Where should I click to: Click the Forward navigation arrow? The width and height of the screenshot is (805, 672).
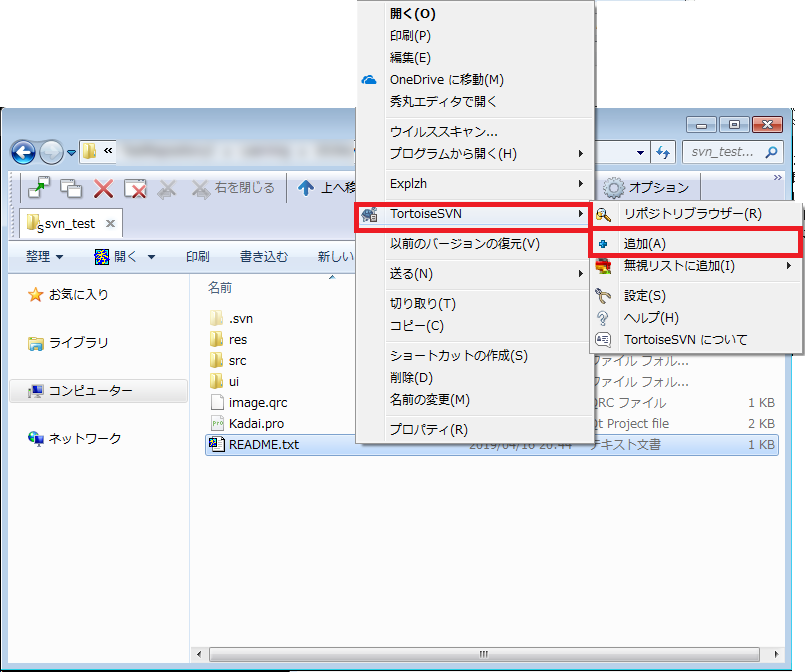tap(51, 152)
